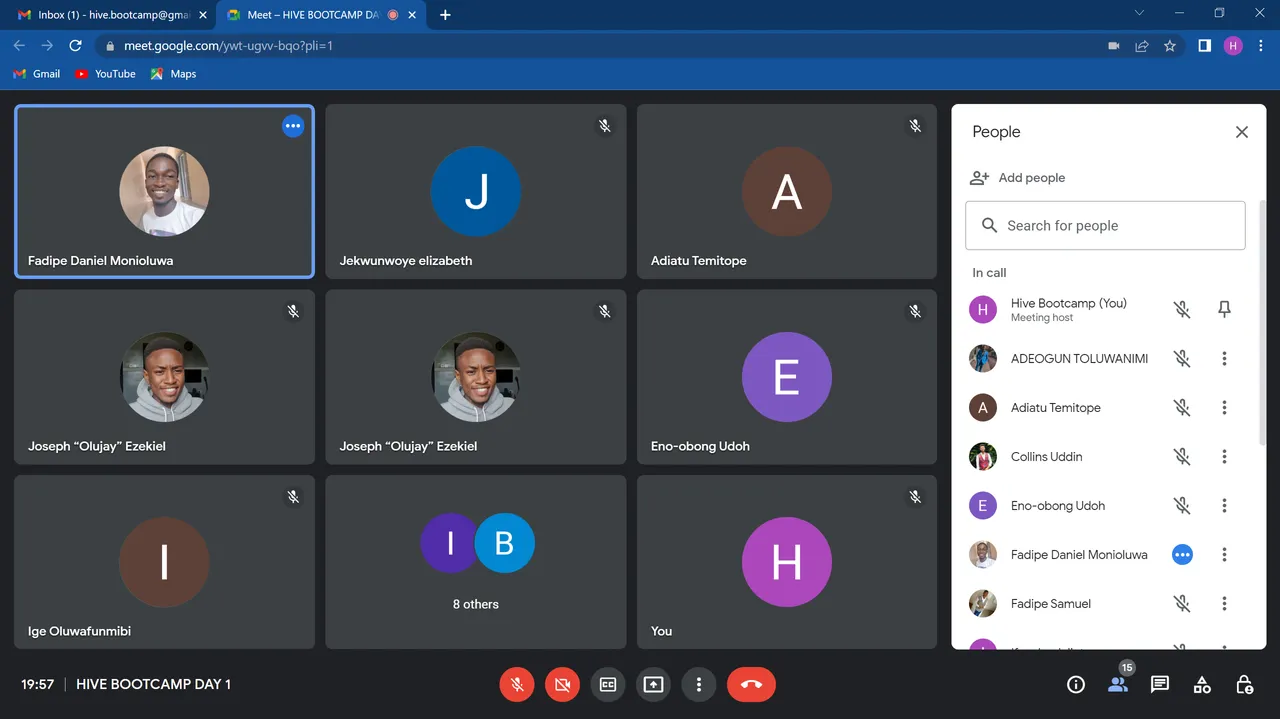Click the address bar URL
This screenshot has width=1280, height=719.
(x=228, y=46)
